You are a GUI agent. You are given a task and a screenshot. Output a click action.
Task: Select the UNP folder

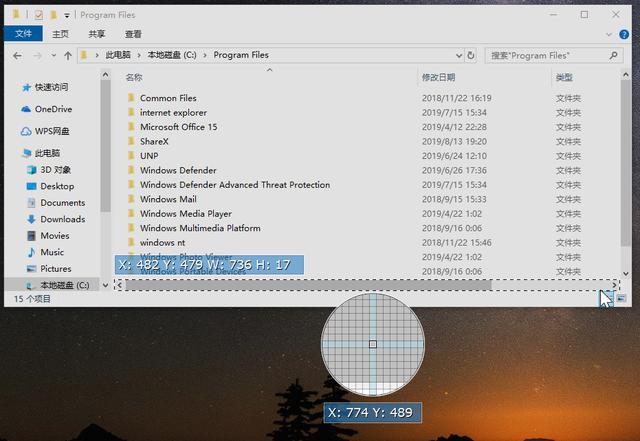(x=149, y=156)
